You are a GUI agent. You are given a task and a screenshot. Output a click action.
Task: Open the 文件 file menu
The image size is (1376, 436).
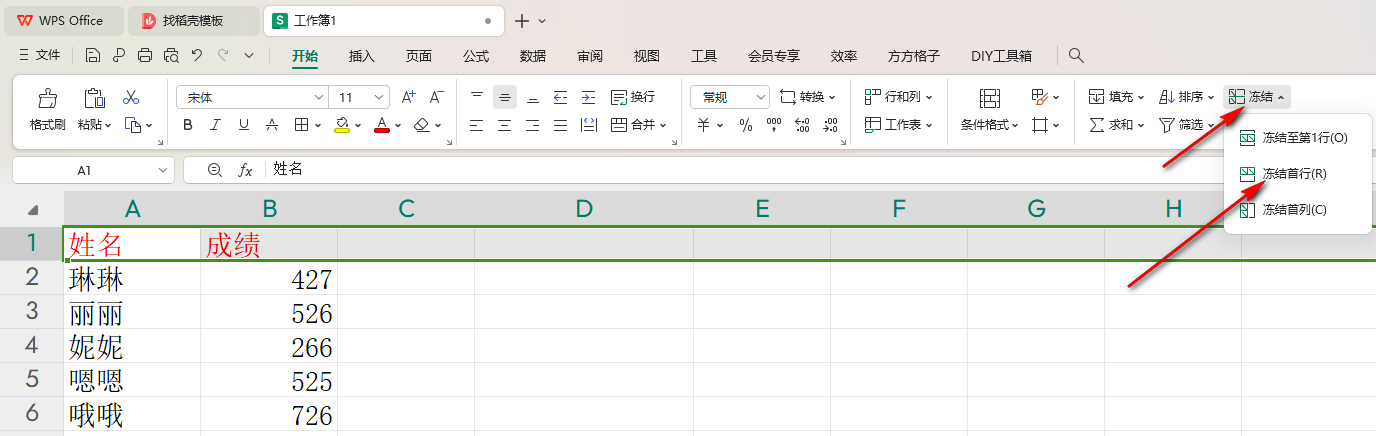click(x=39, y=56)
